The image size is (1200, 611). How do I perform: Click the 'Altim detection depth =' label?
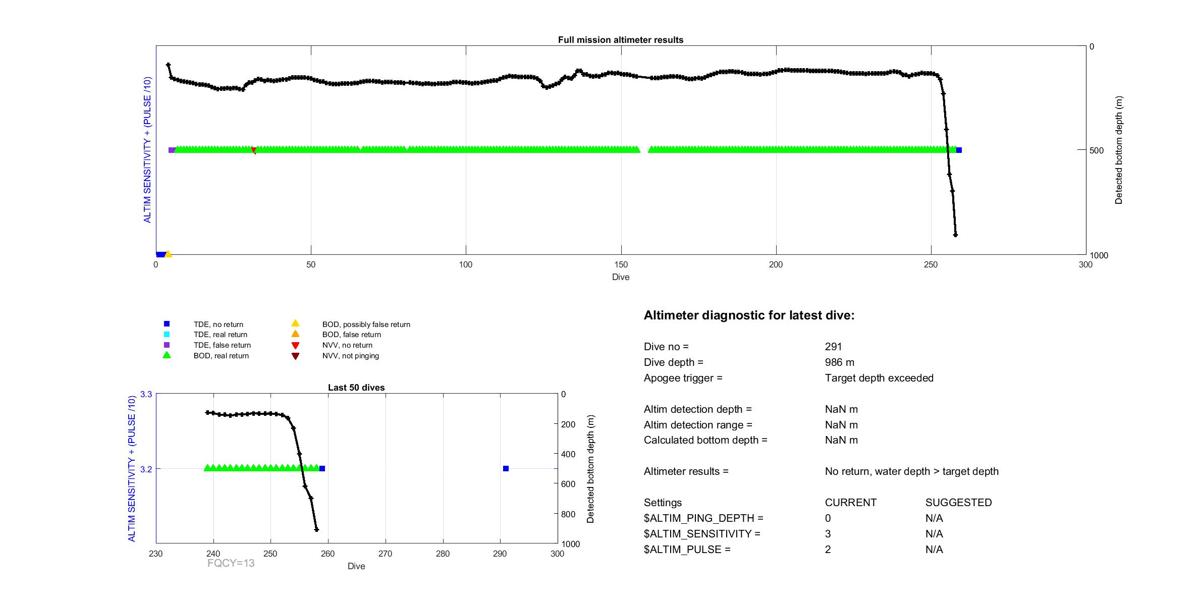click(x=697, y=409)
